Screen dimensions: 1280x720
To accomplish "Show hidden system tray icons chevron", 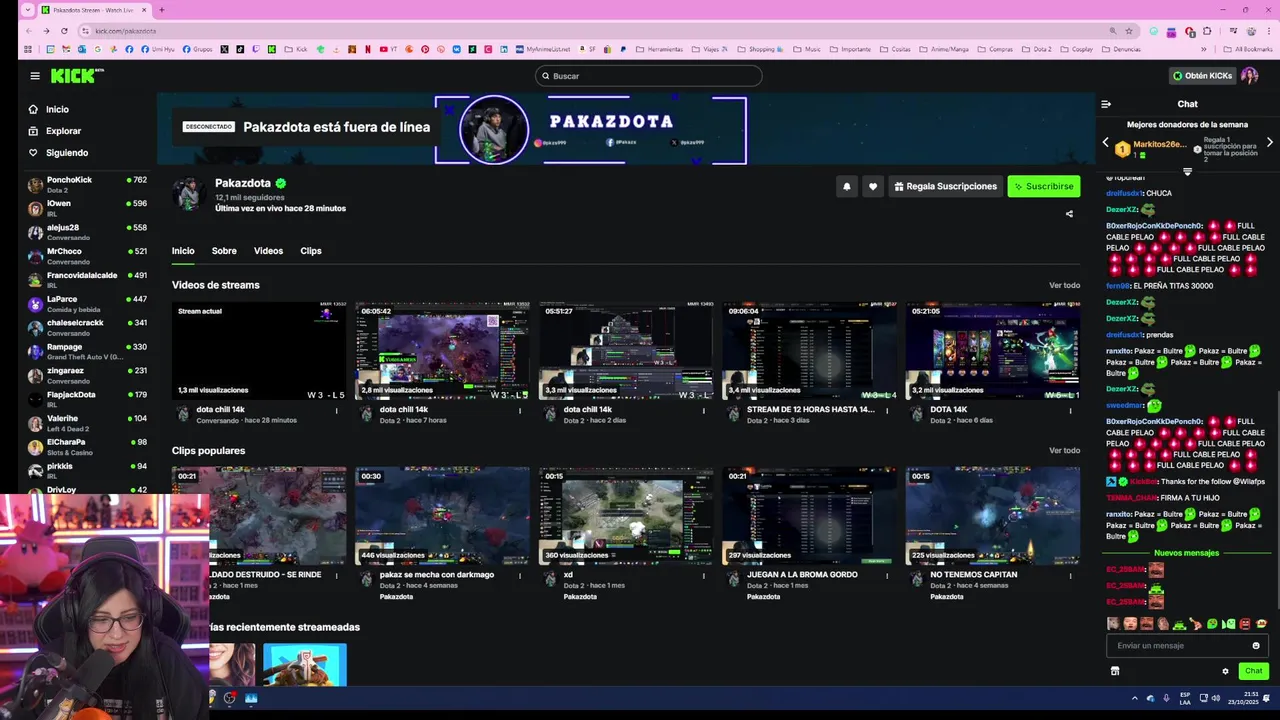I will click(1134, 698).
